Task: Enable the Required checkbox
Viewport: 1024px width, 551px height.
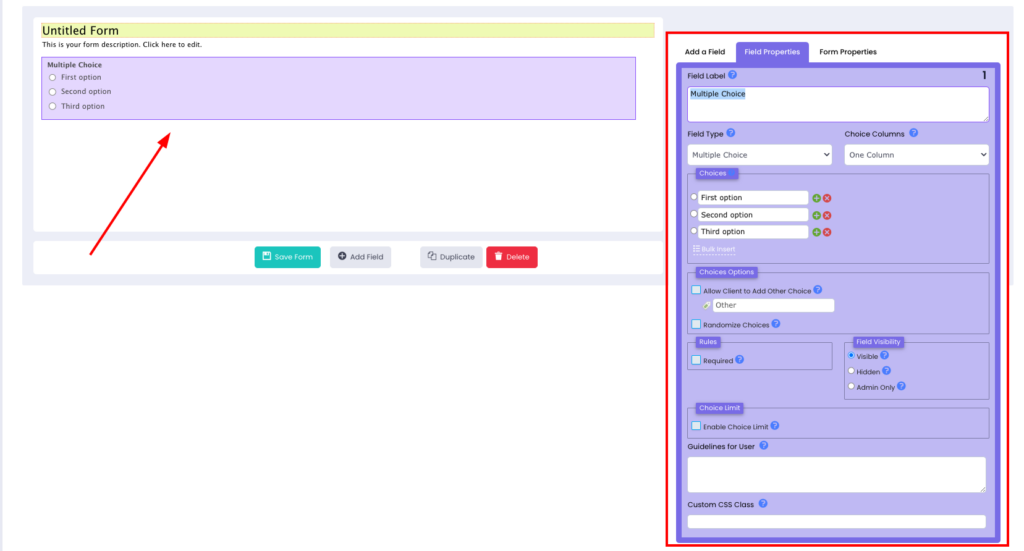Action: pyautogui.click(x=696, y=360)
